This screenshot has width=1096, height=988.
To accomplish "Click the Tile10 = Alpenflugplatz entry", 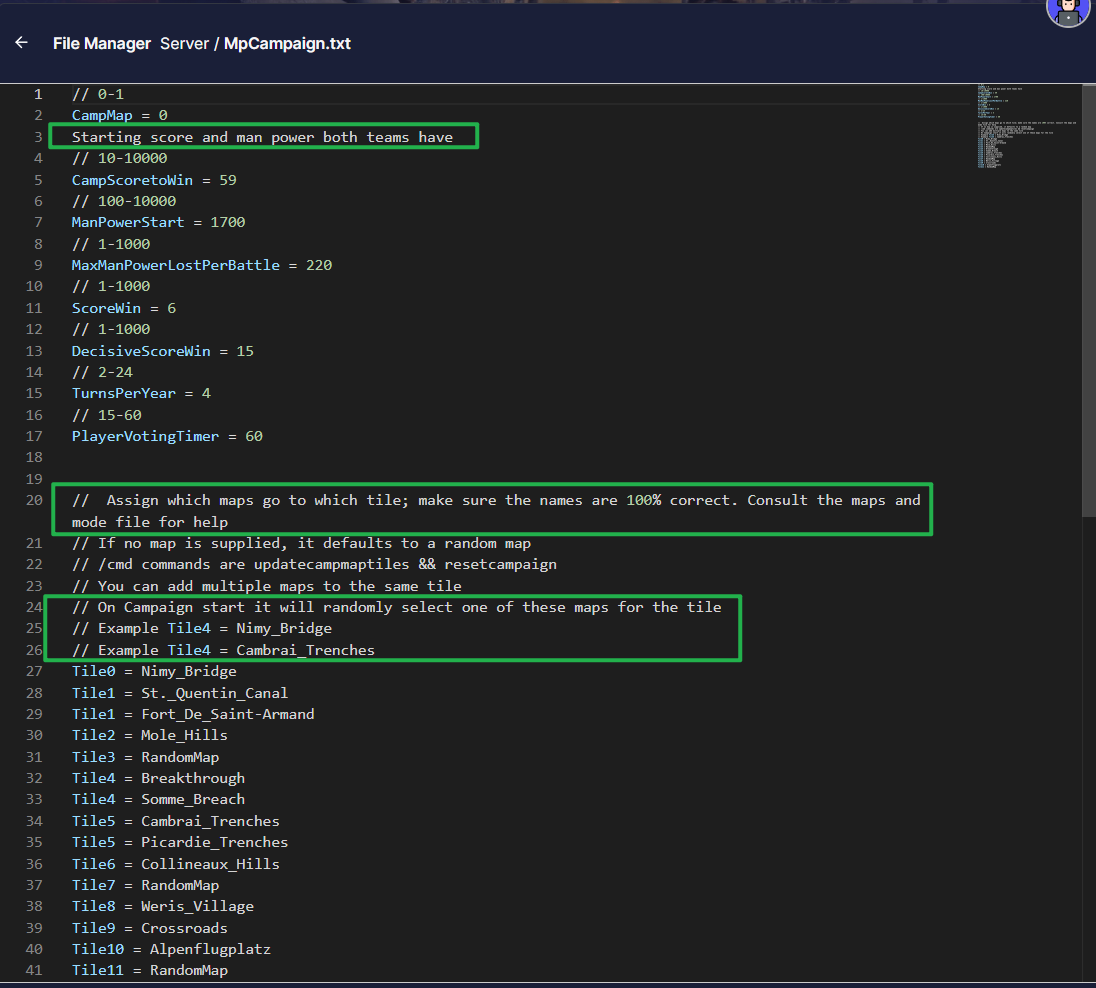I will coord(171,949).
